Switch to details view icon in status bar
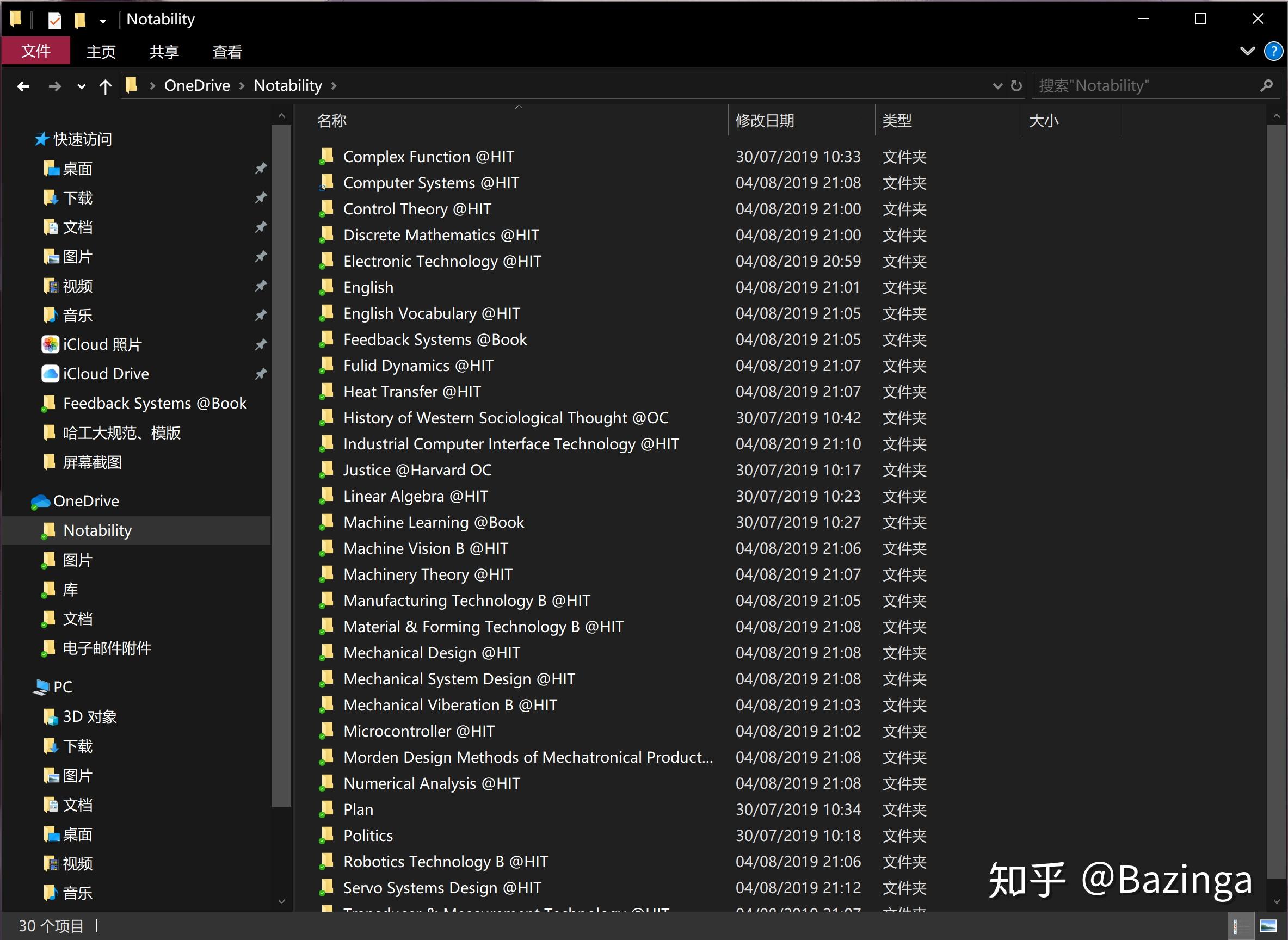 tap(1241, 926)
